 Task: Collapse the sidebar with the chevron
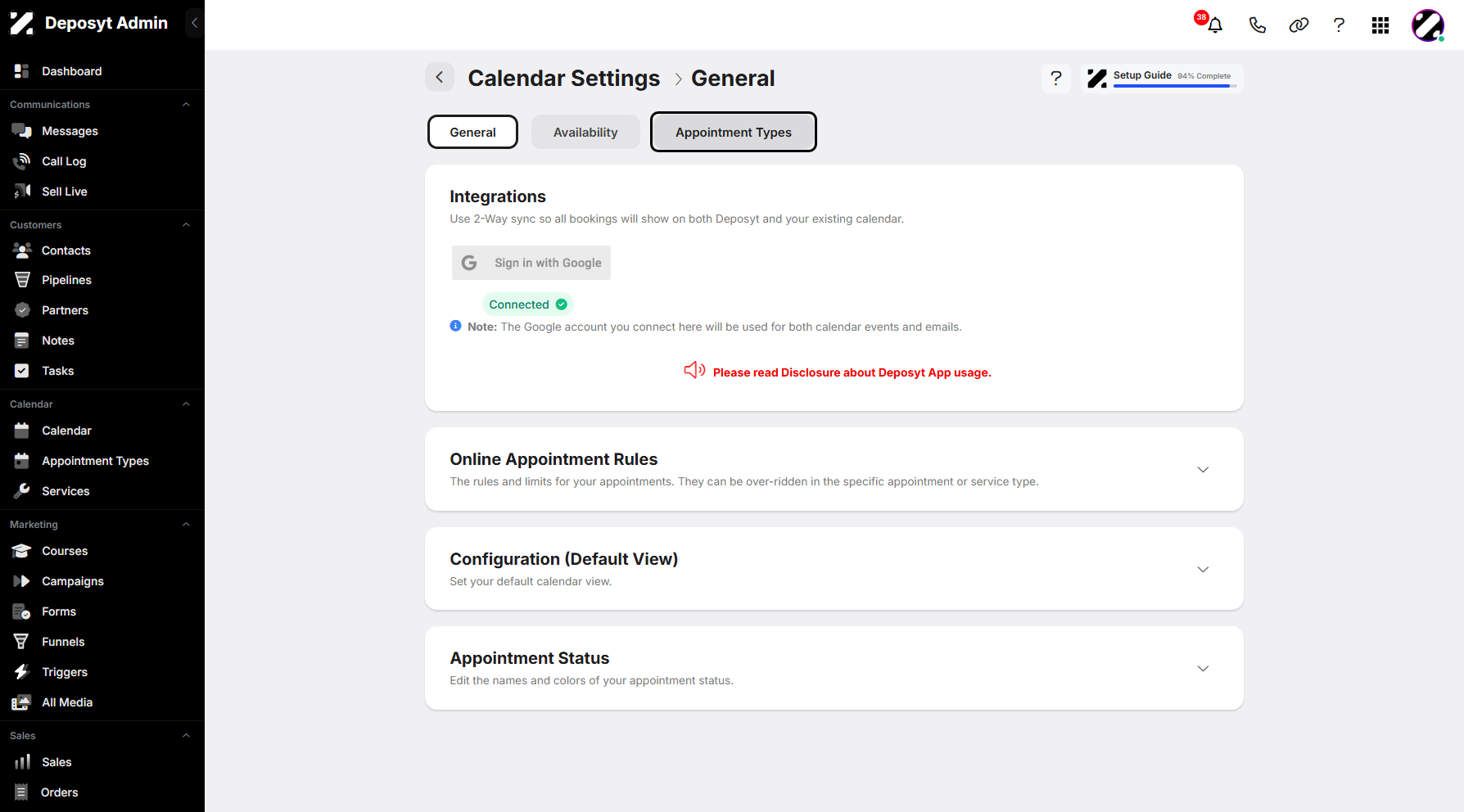click(x=194, y=23)
